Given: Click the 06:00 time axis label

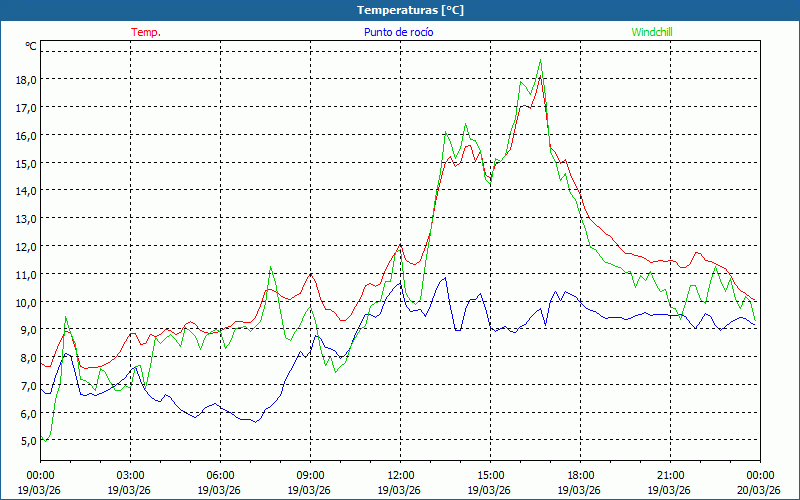Looking at the screenshot, I should click(x=220, y=475).
